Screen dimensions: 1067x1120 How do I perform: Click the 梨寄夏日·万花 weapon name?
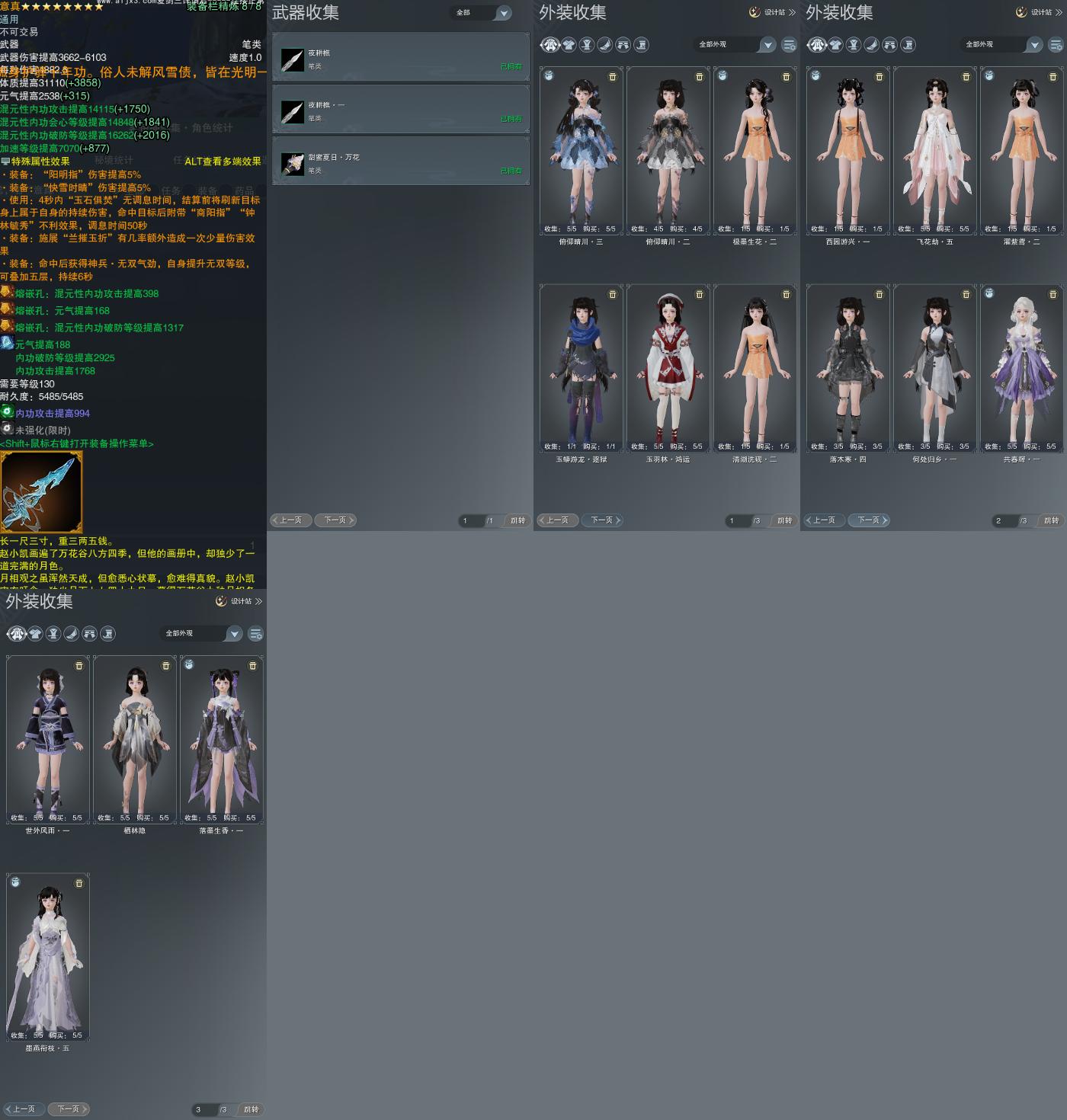(x=334, y=158)
